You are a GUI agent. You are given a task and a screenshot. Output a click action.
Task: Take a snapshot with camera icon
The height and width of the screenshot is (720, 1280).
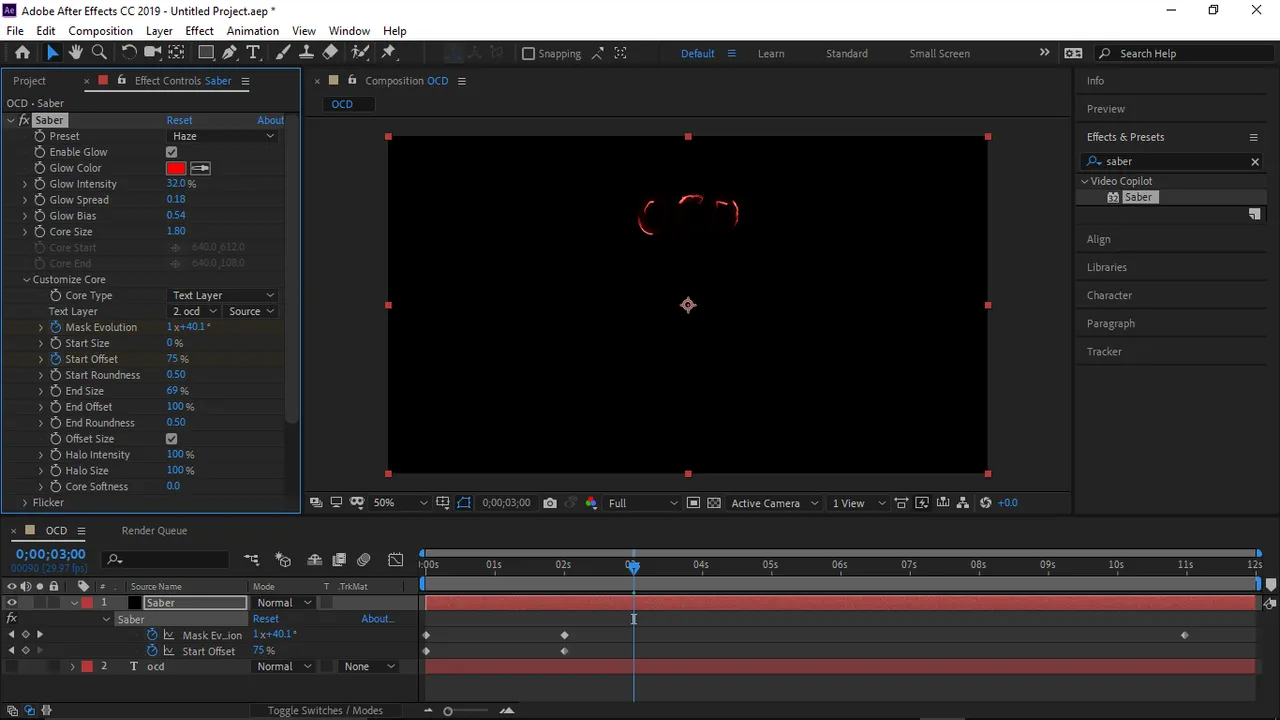[x=550, y=503]
